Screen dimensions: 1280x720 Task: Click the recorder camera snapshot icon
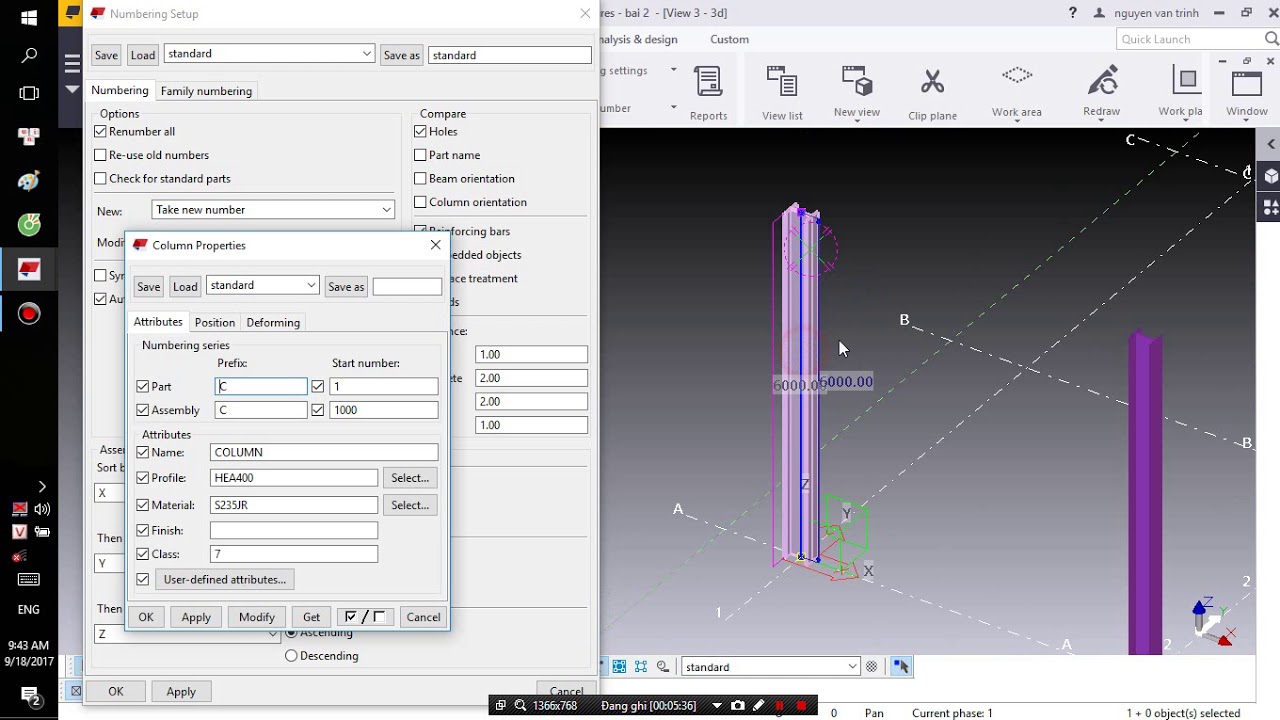(738, 706)
